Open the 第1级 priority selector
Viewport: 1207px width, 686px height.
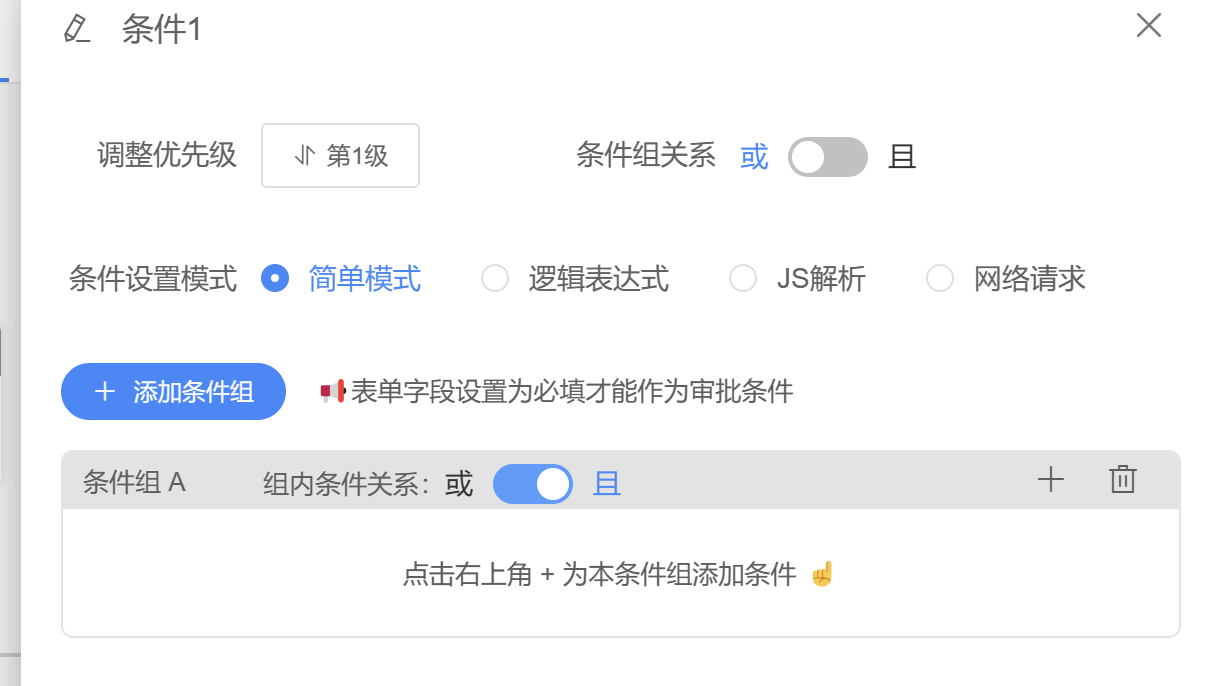[x=340, y=156]
